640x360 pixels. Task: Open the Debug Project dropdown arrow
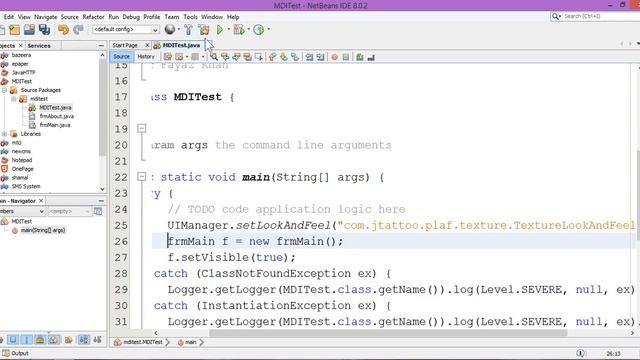(248, 29)
